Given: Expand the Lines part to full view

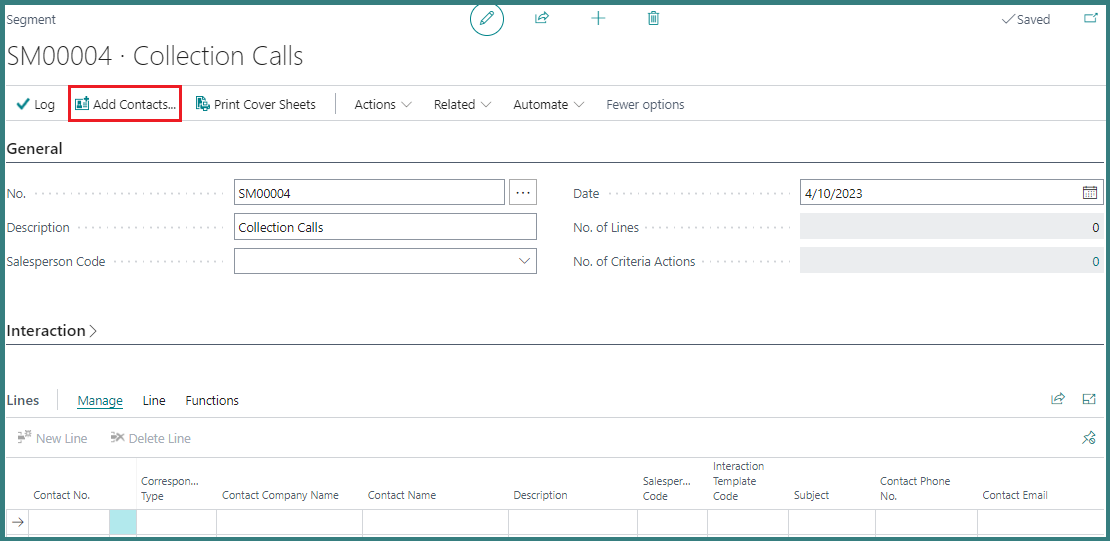Looking at the screenshot, I should coord(1089,399).
